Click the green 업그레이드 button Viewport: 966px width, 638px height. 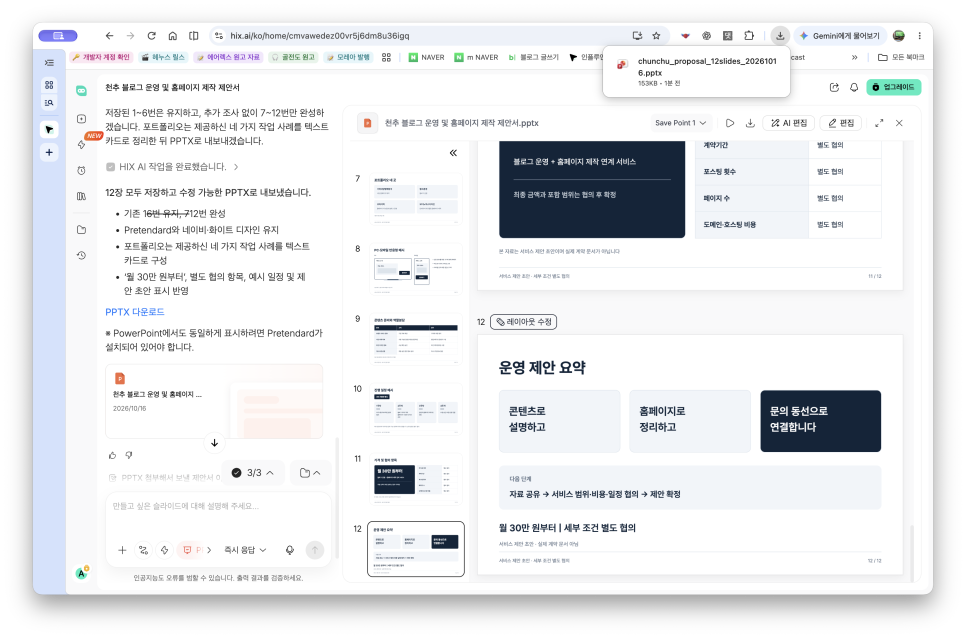click(x=893, y=87)
